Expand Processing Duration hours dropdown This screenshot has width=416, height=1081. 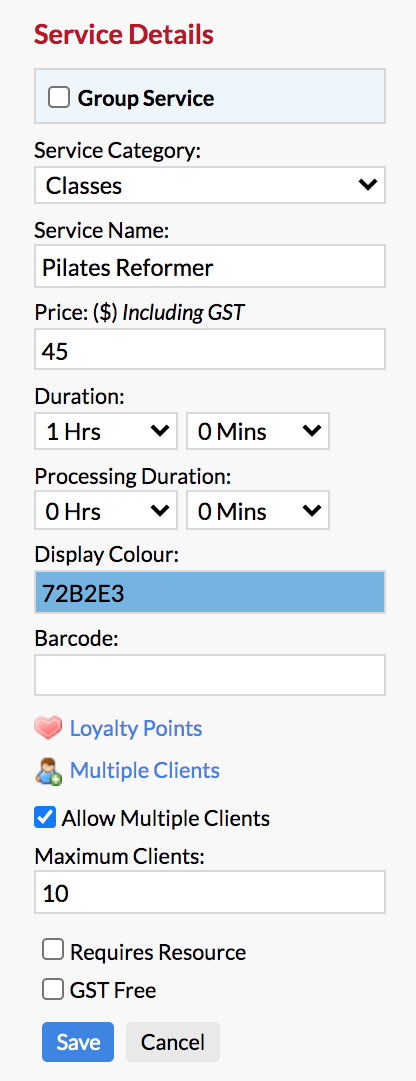click(x=106, y=511)
